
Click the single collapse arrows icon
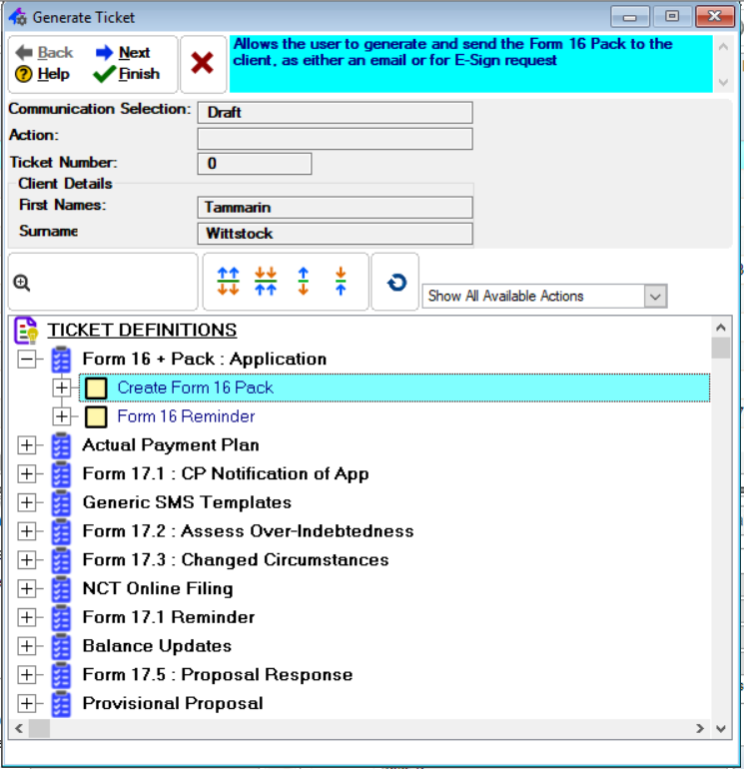340,281
